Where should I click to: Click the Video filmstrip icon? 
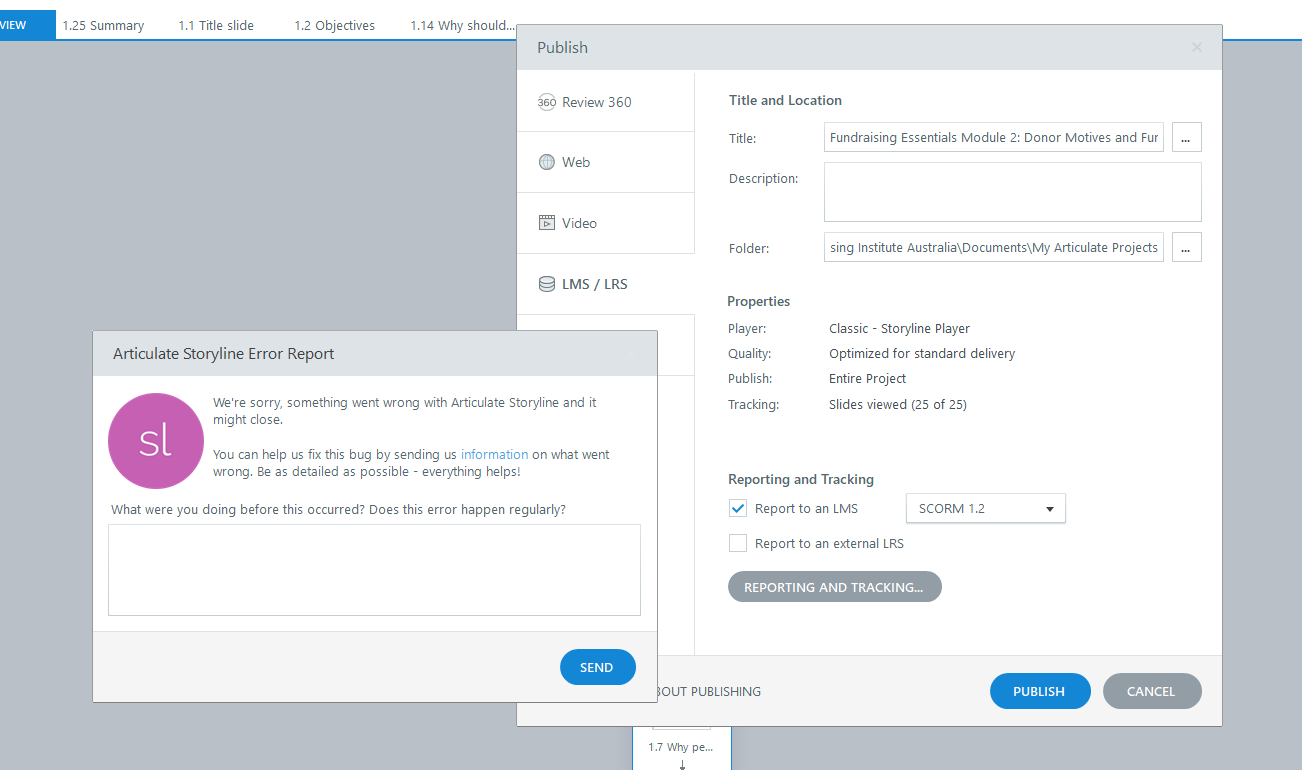pyautogui.click(x=547, y=223)
